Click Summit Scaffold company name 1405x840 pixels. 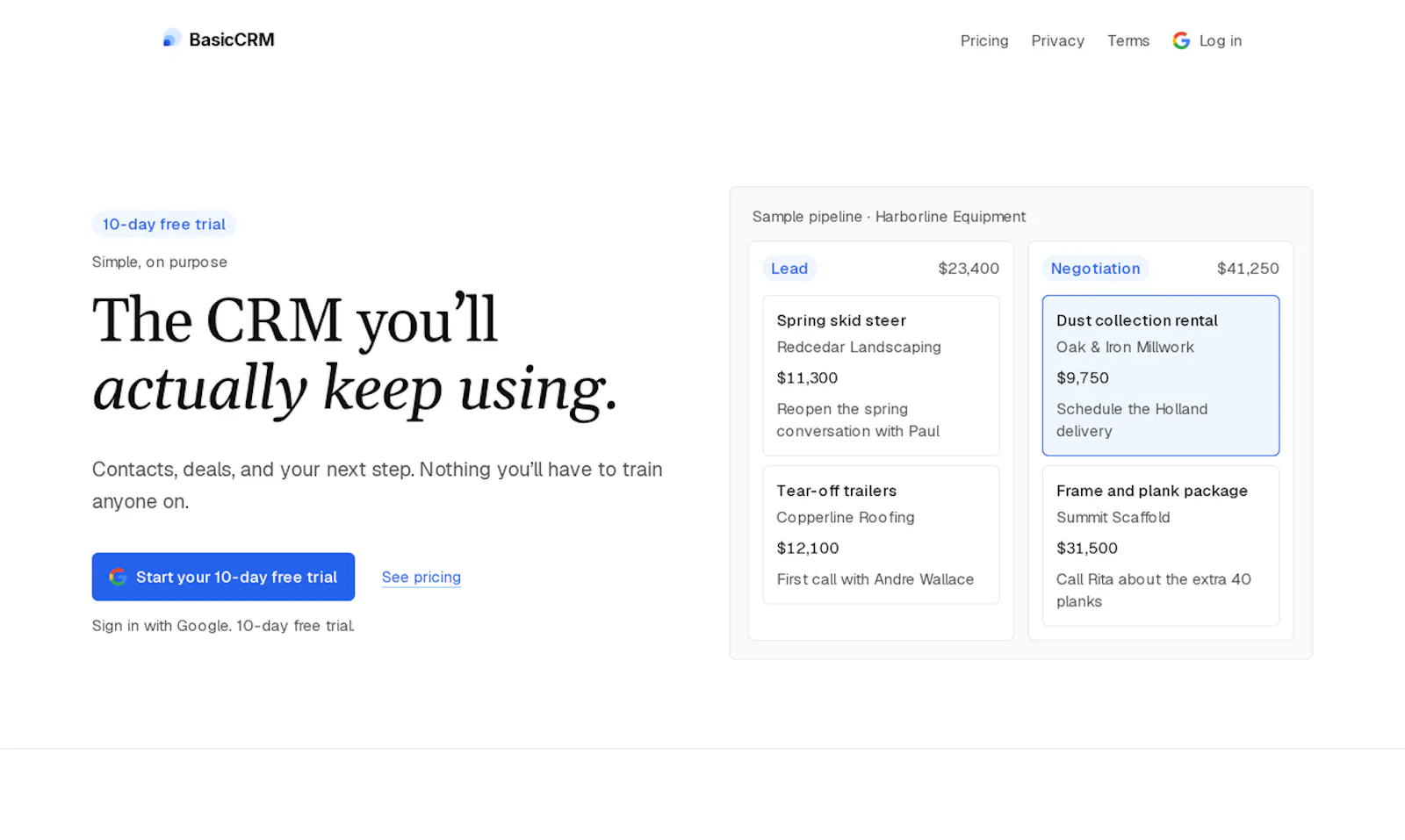pyautogui.click(x=1113, y=517)
